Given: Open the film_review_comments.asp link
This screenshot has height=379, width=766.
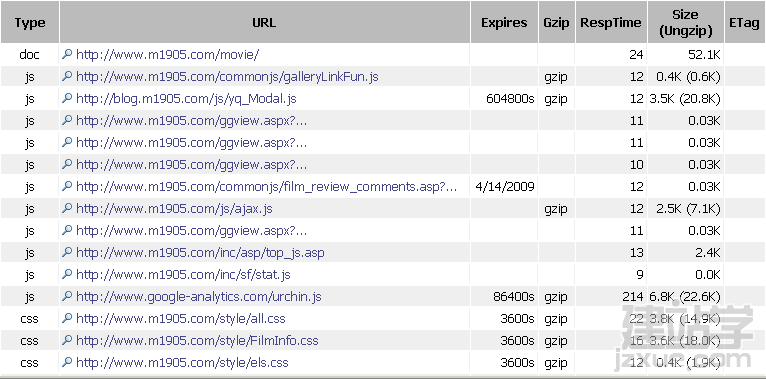Looking at the screenshot, I should click(x=267, y=187).
